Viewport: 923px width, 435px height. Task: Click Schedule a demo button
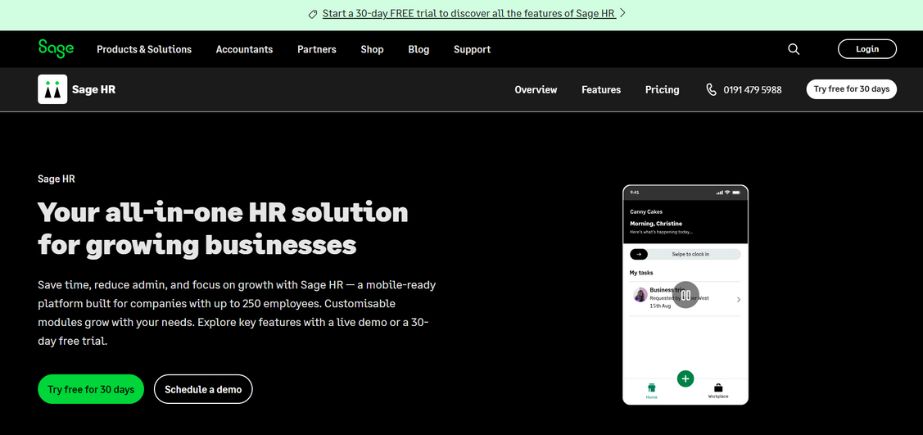click(203, 389)
